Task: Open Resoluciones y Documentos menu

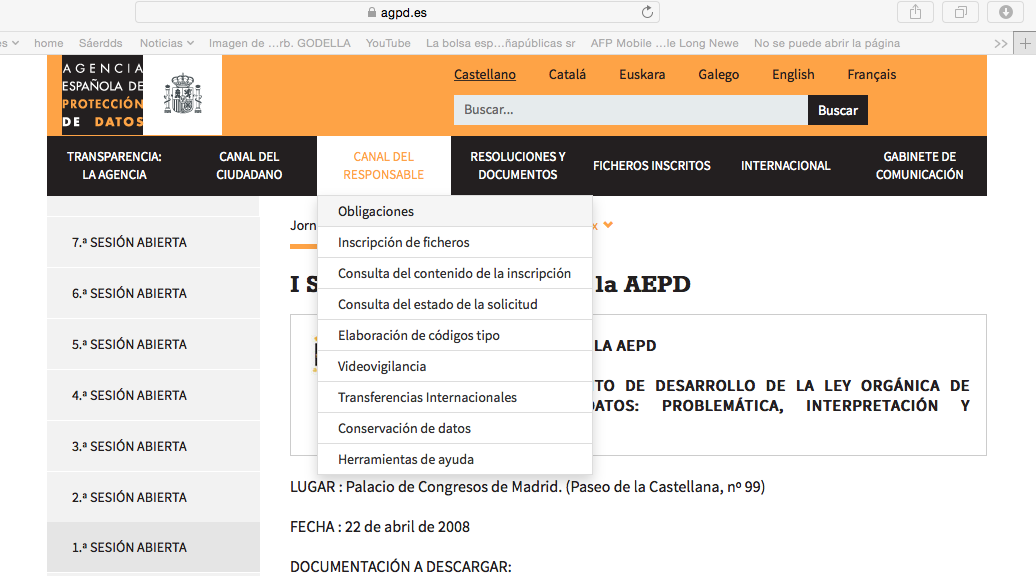Action: pyautogui.click(x=518, y=166)
